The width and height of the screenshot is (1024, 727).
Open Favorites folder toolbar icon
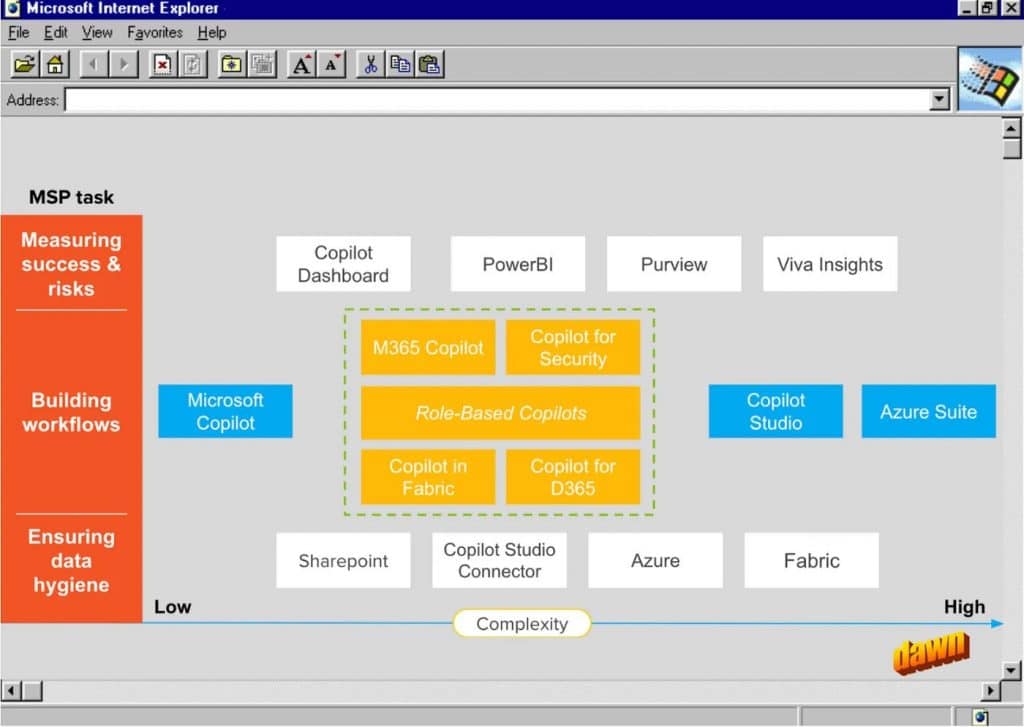[232, 65]
